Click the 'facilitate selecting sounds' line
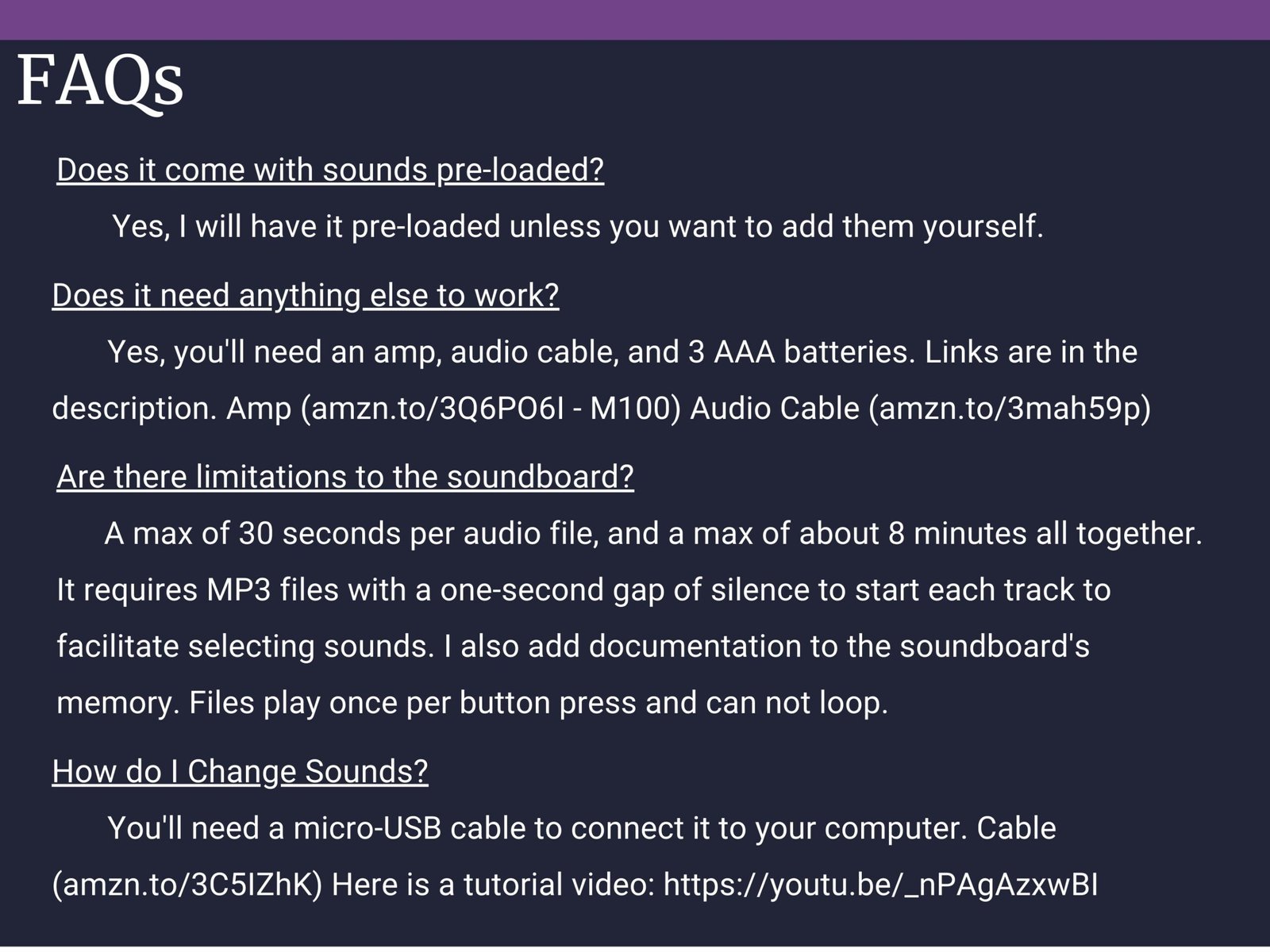 click(241, 647)
